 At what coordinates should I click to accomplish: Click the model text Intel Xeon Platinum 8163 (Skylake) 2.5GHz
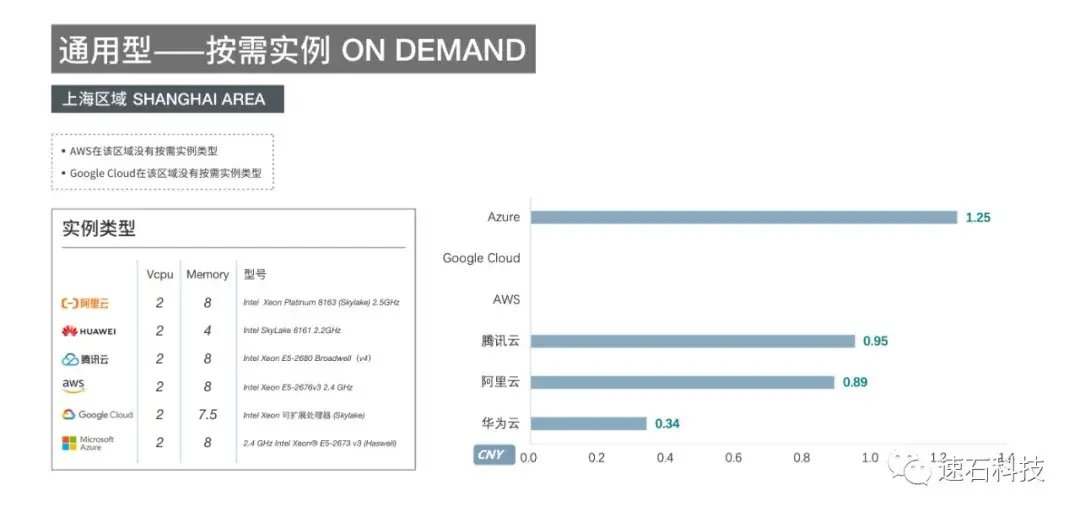click(x=321, y=303)
